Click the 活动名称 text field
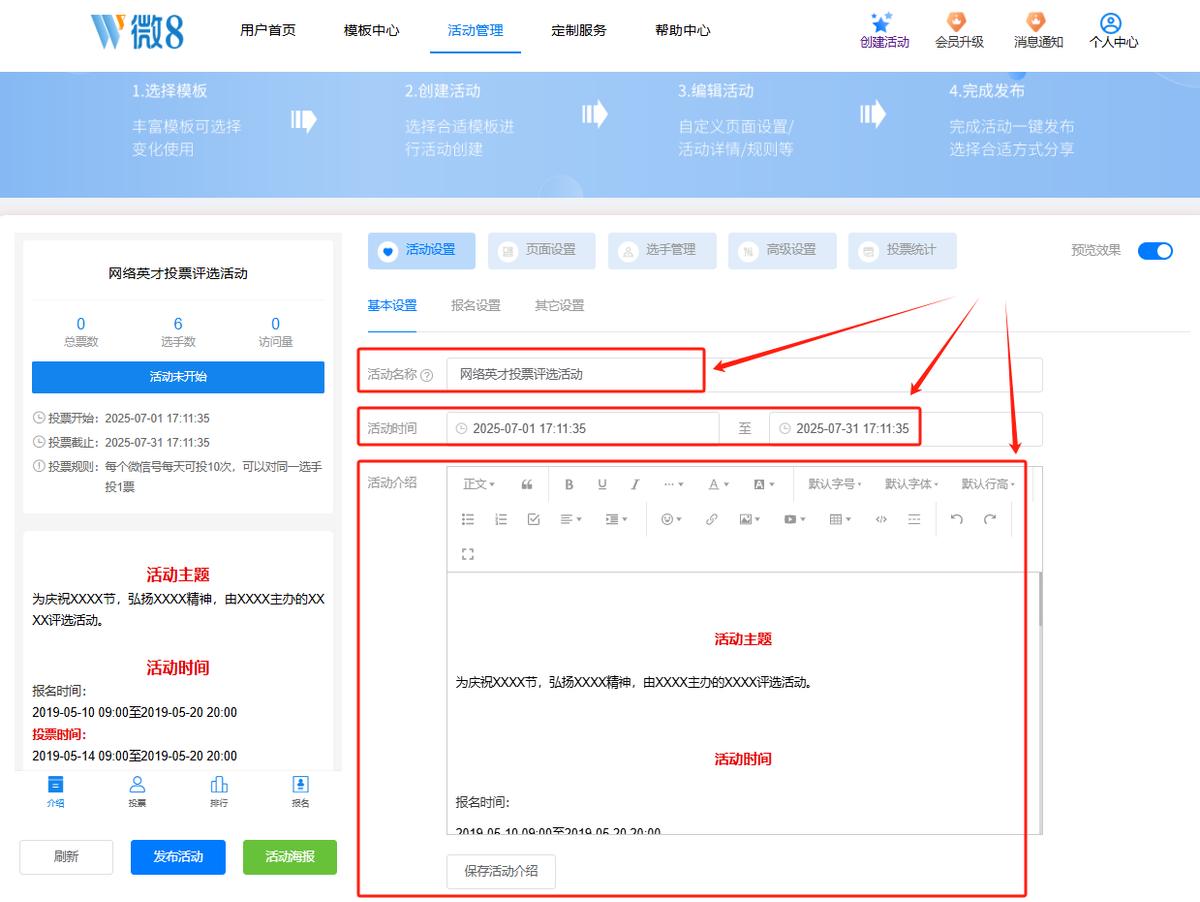1200x902 pixels. [x=744, y=375]
